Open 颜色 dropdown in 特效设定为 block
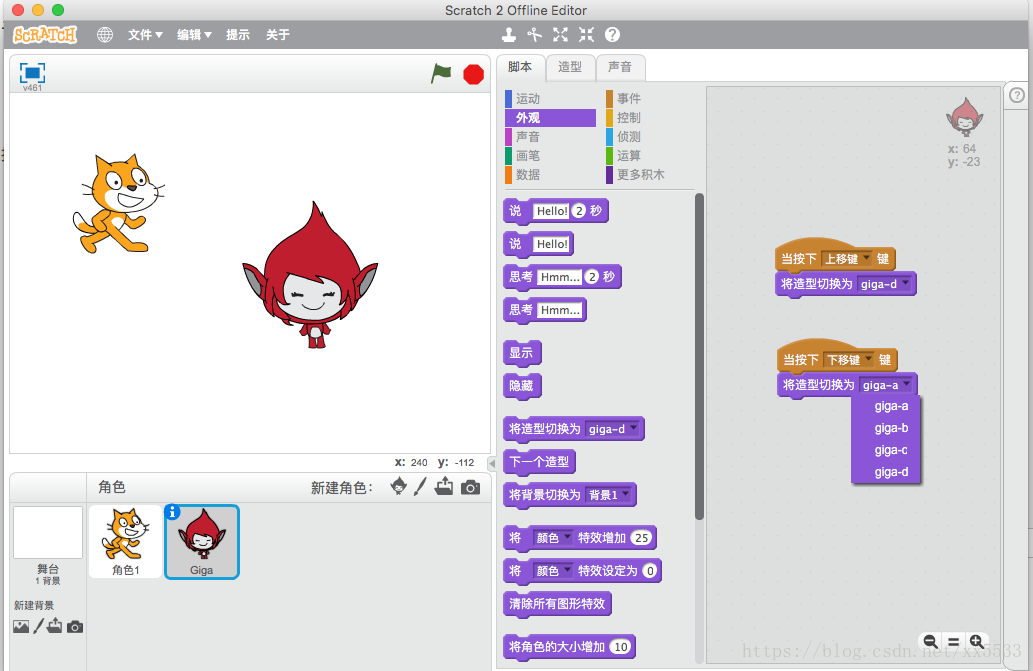Image resolution: width=1033 pixels, height=671 pixels. tap(553, 571)
